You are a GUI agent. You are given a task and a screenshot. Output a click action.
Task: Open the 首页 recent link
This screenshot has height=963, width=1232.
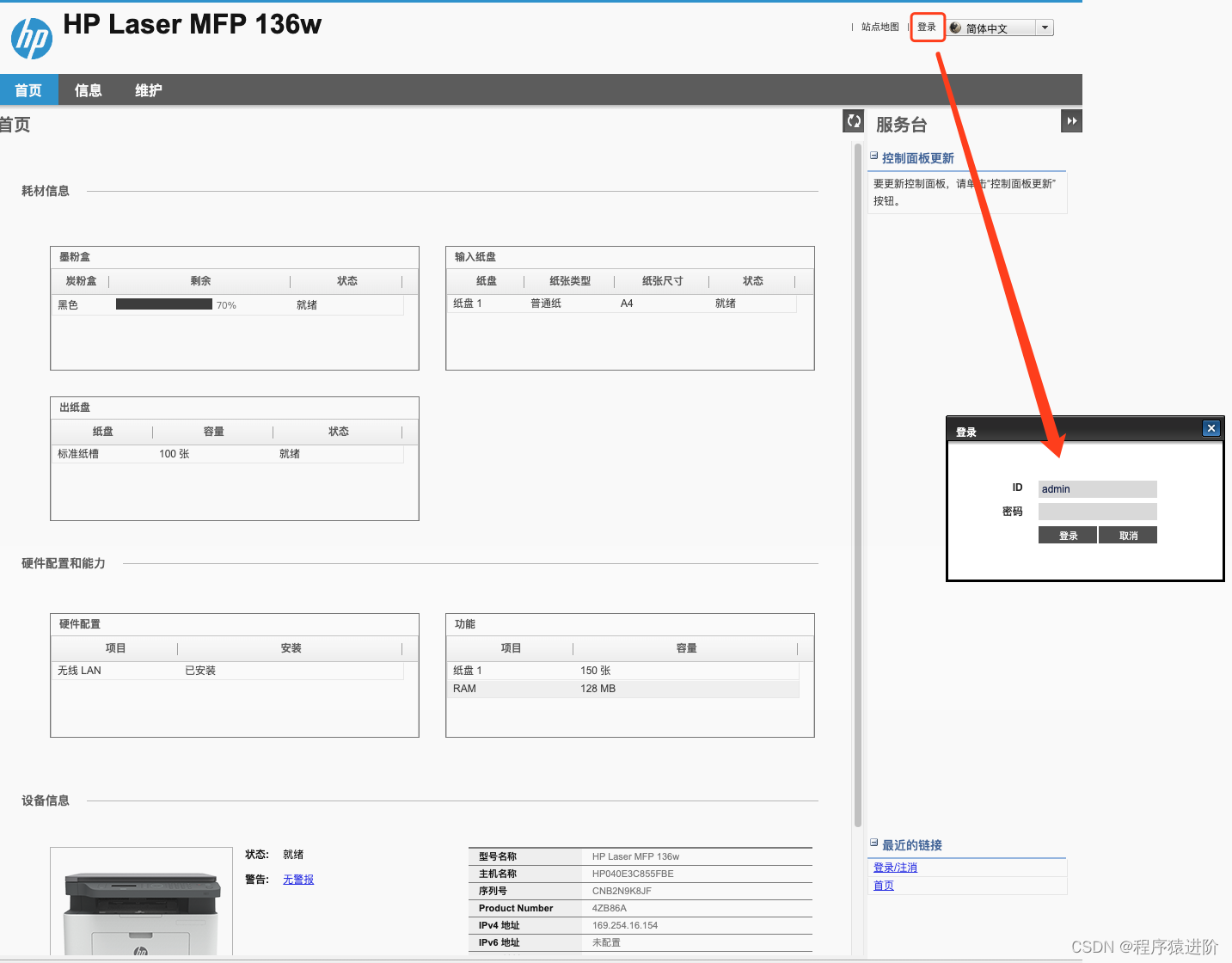coord(884,886)
